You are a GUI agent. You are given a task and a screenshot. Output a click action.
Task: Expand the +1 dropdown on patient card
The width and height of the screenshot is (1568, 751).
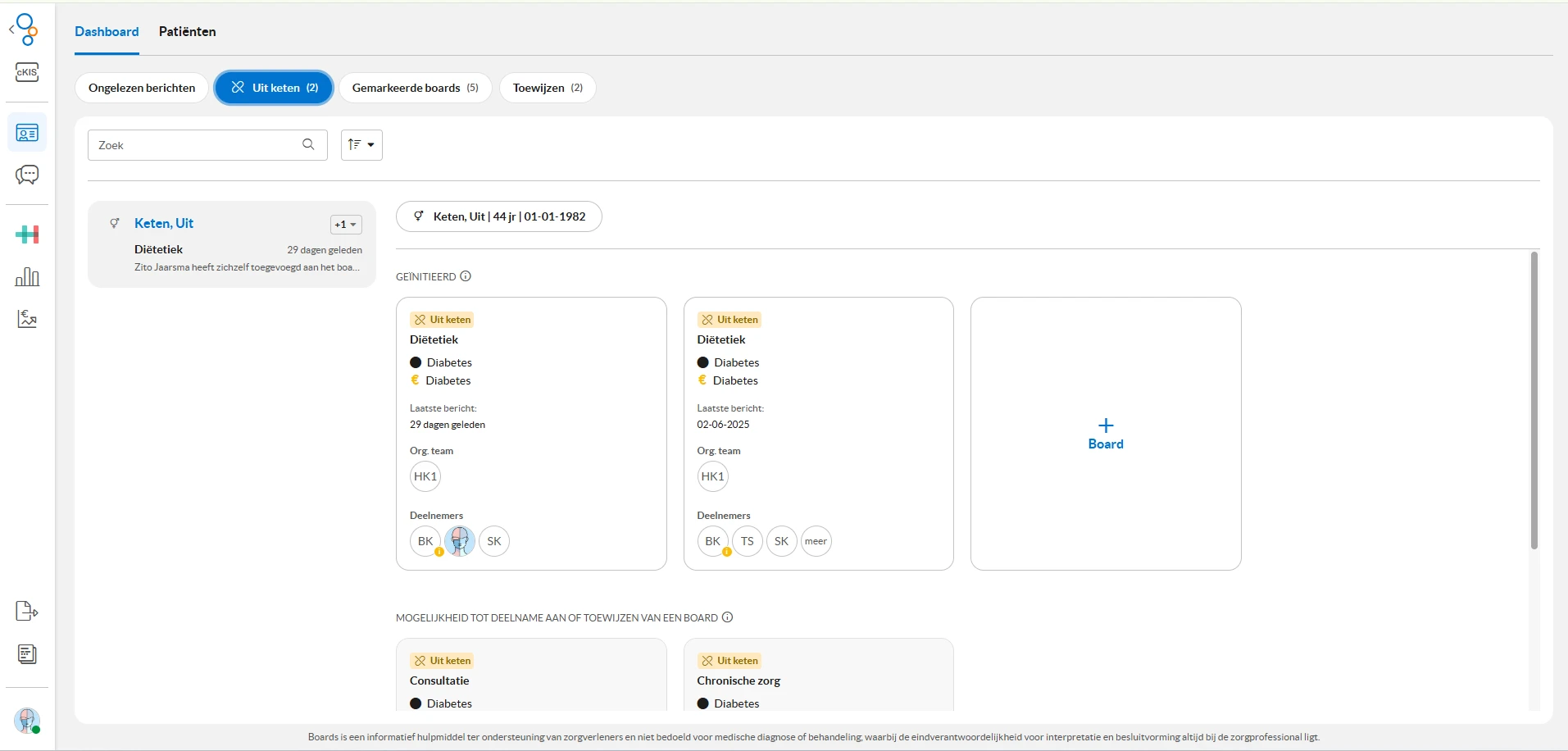coord(346,225)
